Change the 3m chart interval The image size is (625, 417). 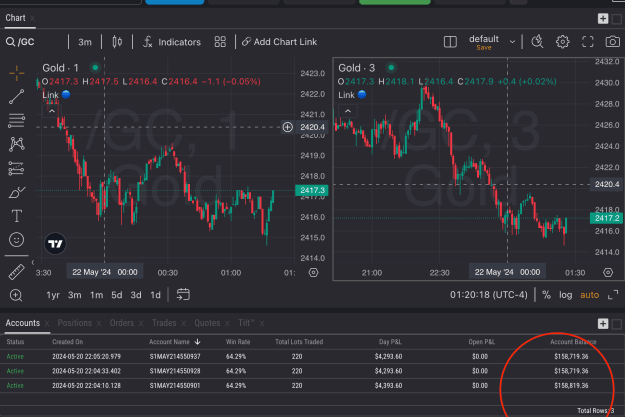point(85,42)
